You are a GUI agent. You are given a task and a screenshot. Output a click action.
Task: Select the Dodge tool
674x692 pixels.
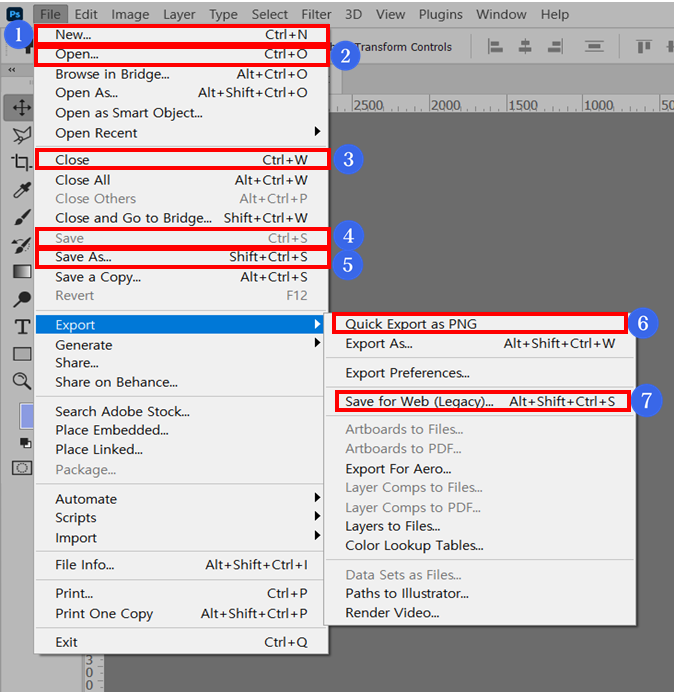click(21, 299)
